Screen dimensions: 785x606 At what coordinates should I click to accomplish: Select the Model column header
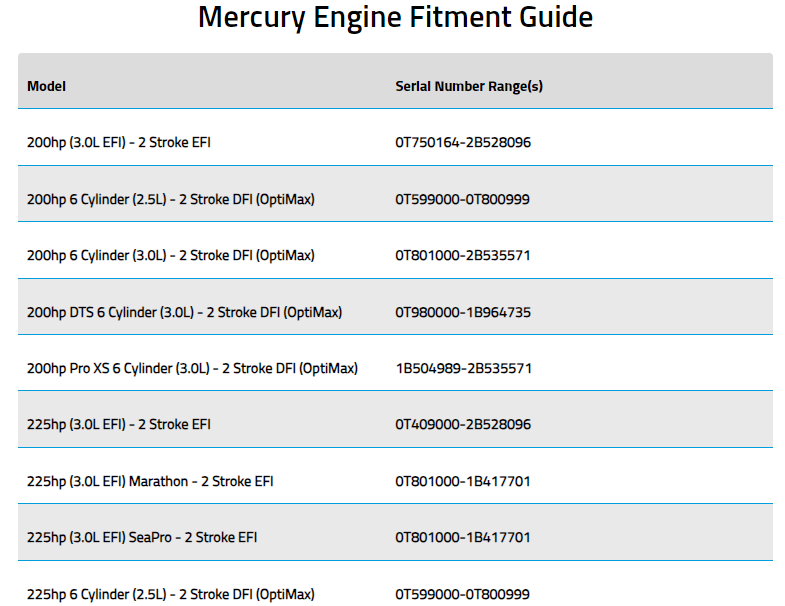pyautogui.click(x=46, y=86)
